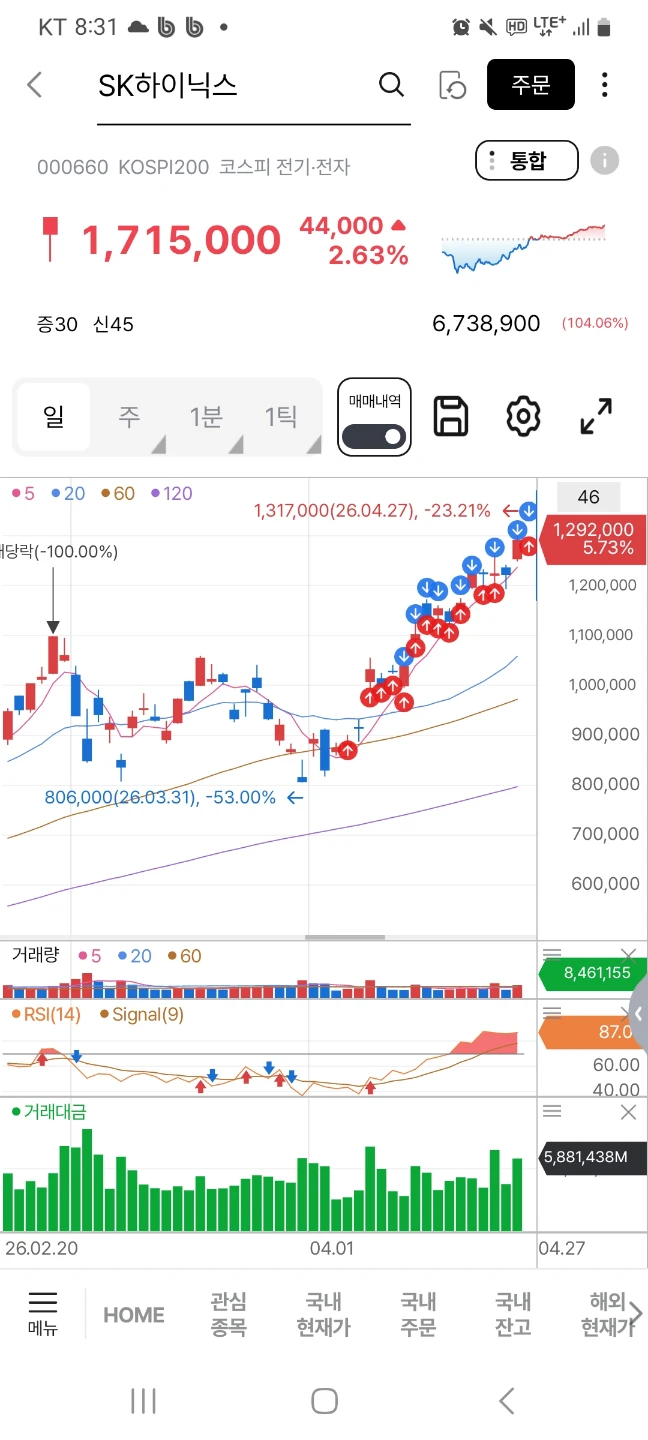Tap the recent history refresh icon
Screen dimensions: 648x1440
click(453, 85)
